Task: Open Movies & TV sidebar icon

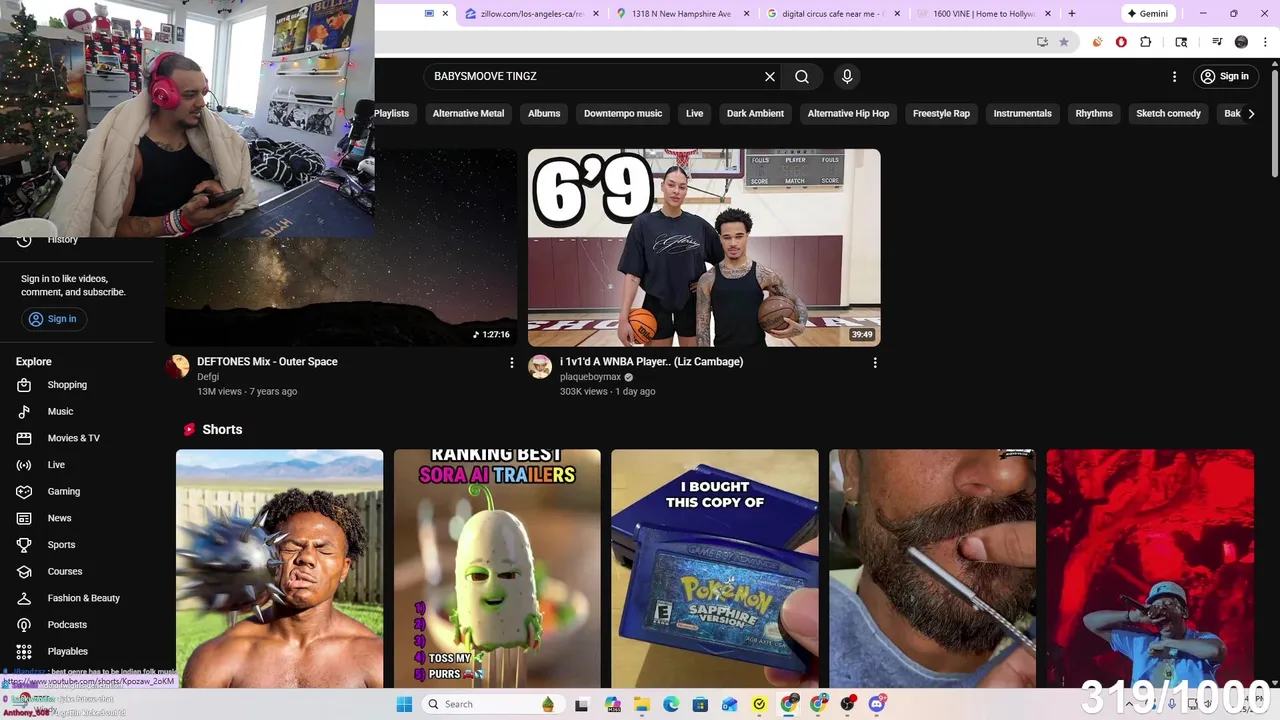Action: (x=24, y=438)
